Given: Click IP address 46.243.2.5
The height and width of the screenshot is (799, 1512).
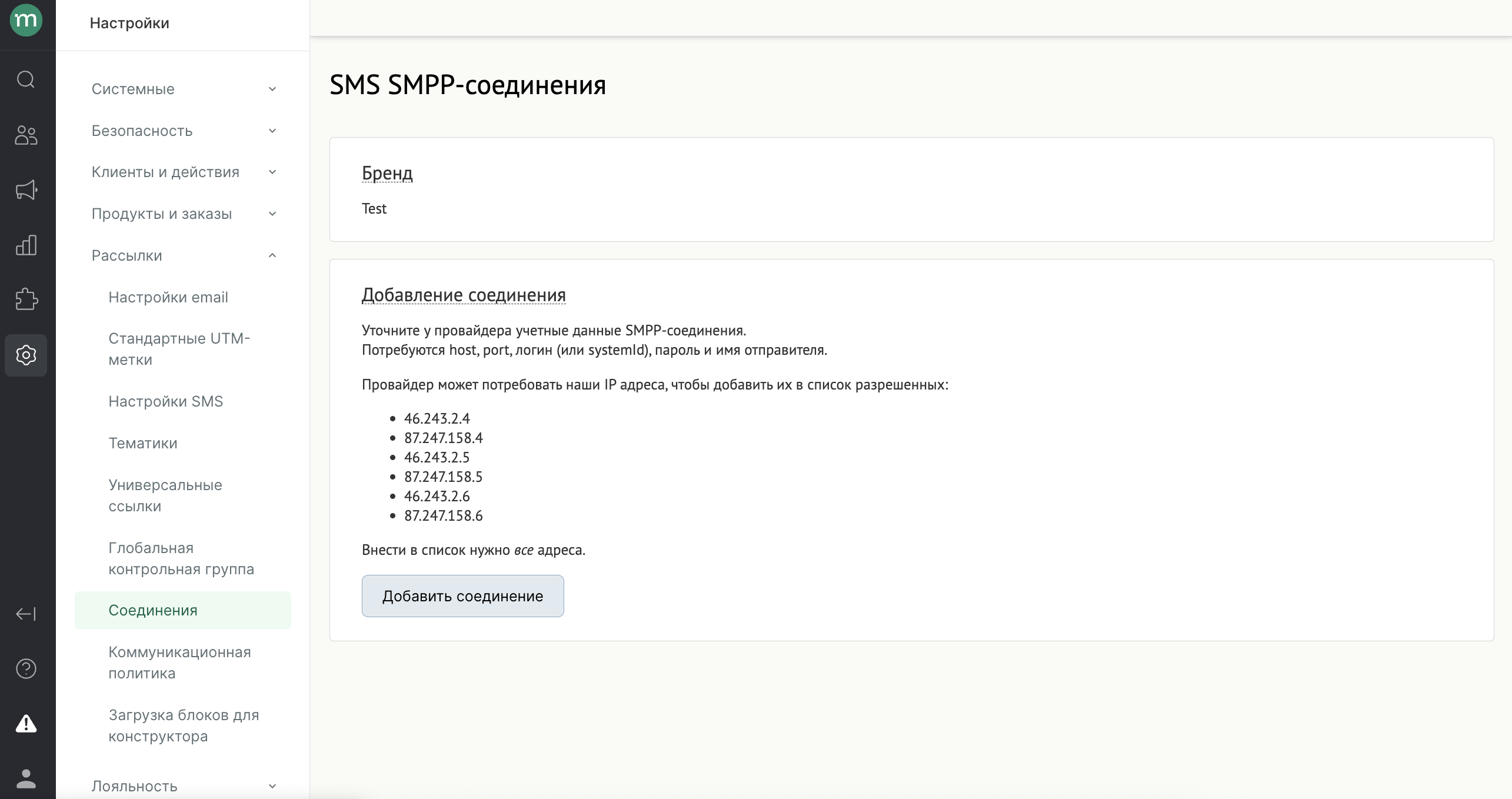Looking at the screenshot, I should pos(437,457).
